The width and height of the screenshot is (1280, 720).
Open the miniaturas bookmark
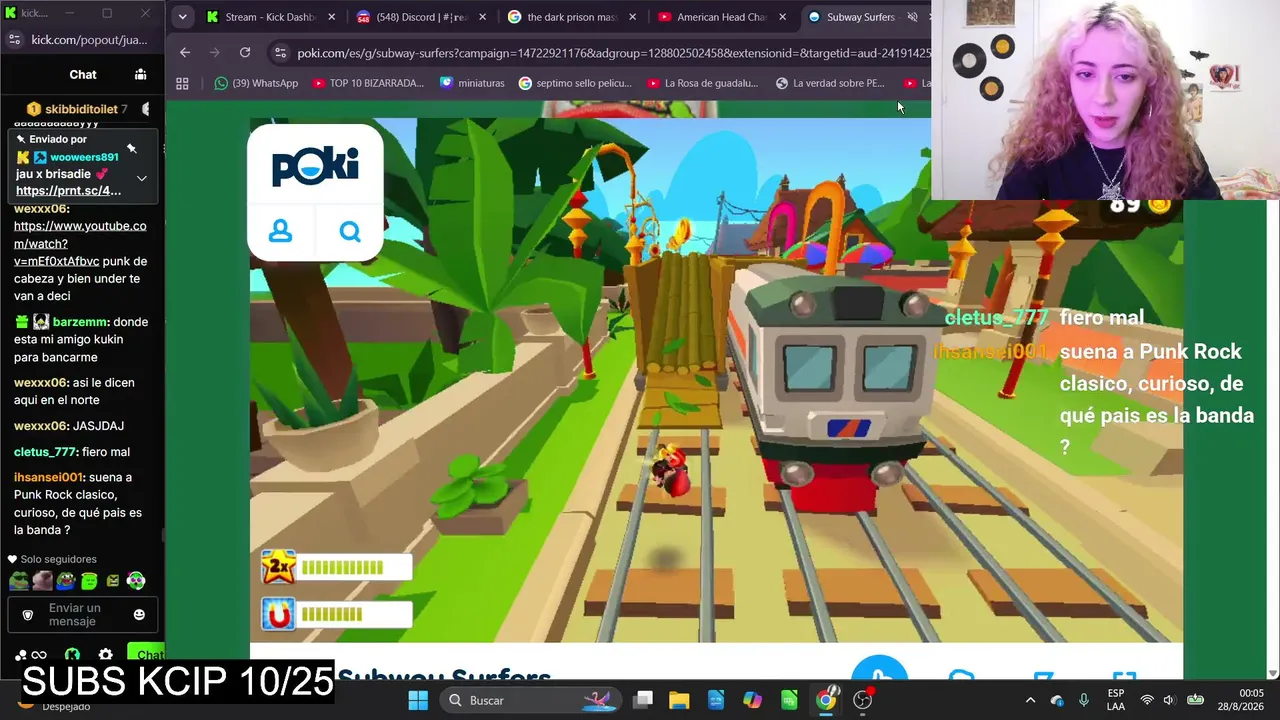point(473,83)
